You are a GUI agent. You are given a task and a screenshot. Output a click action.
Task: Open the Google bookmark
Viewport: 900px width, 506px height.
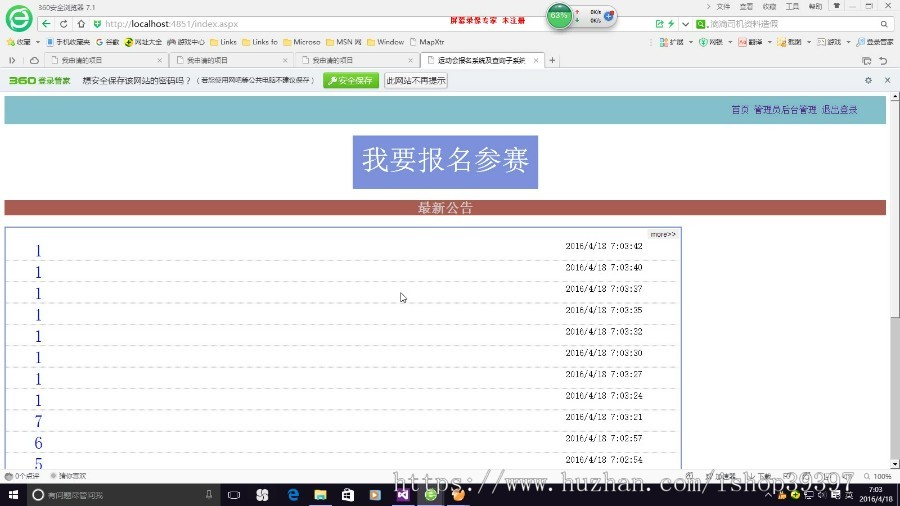coord(107,42)
